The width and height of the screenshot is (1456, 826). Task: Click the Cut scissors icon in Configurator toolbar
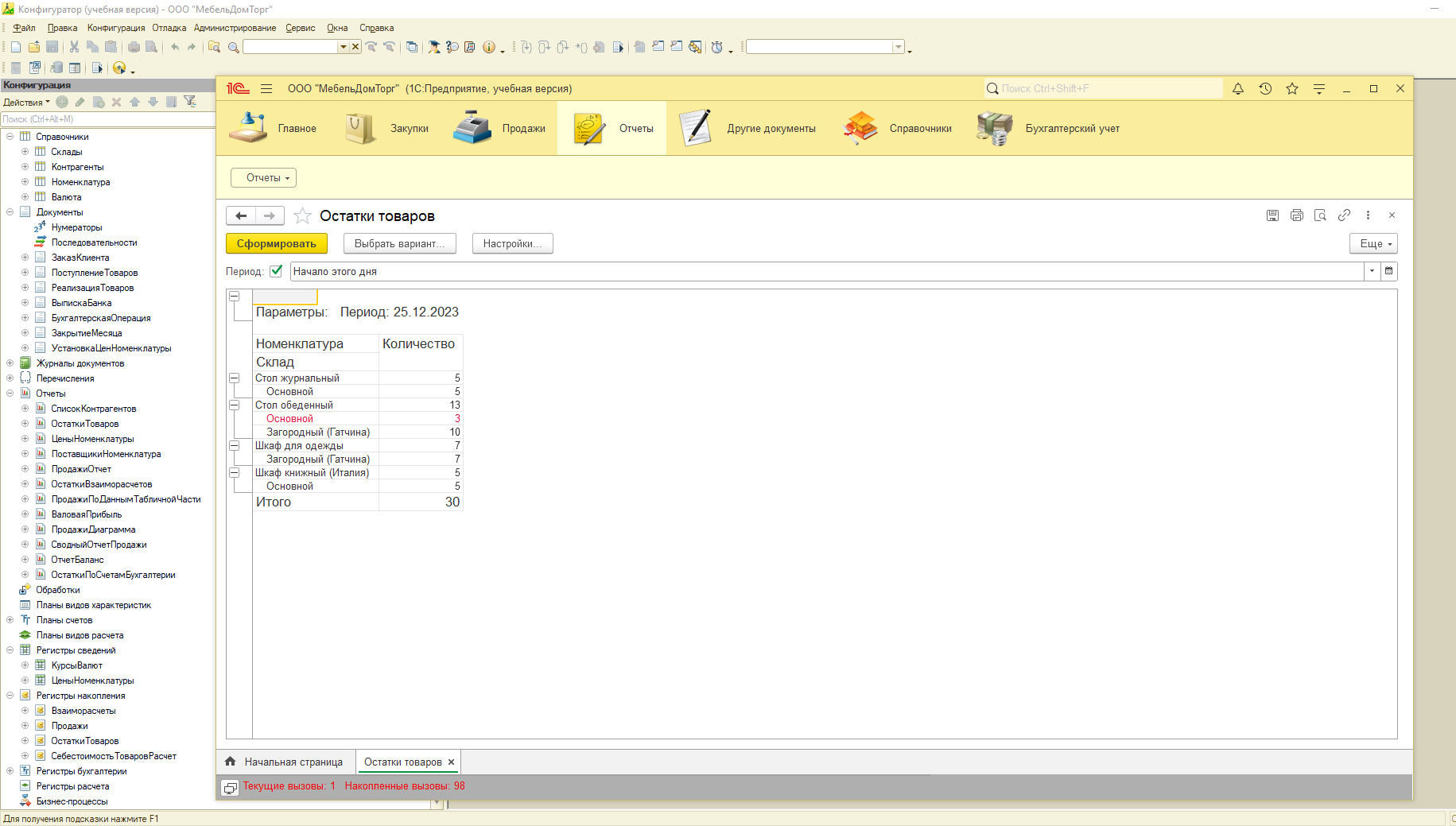point(74,47)
